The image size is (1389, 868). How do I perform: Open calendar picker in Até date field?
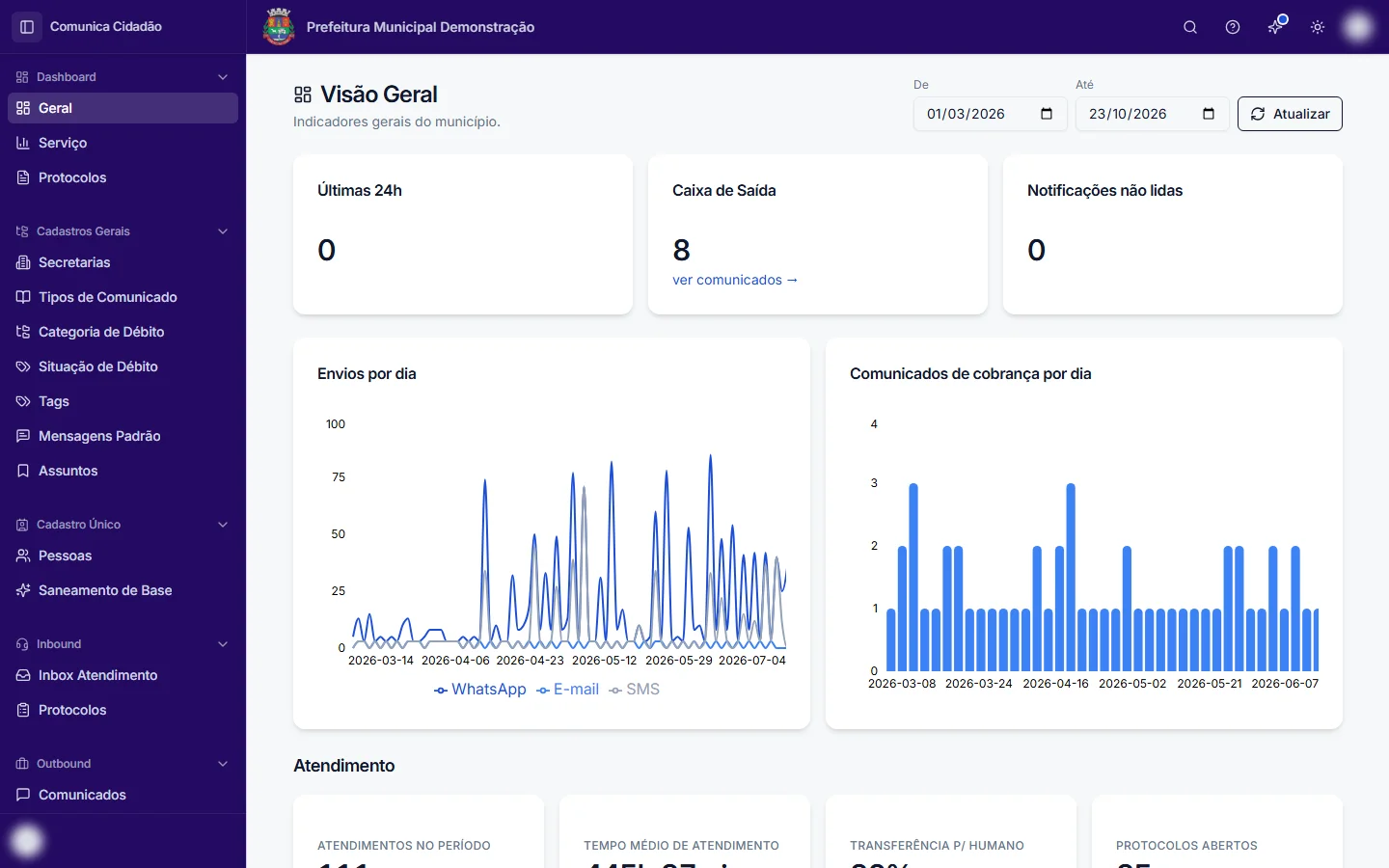1209,114
